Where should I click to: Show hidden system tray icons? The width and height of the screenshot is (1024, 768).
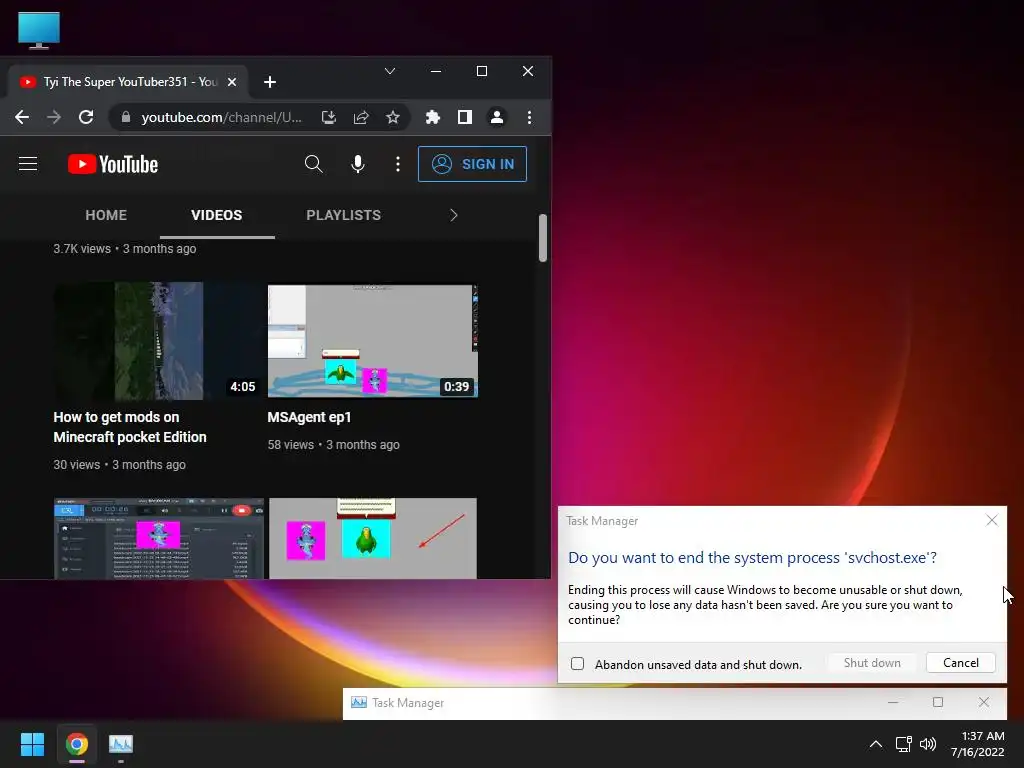pyautogui.click(x=876, y=744)
